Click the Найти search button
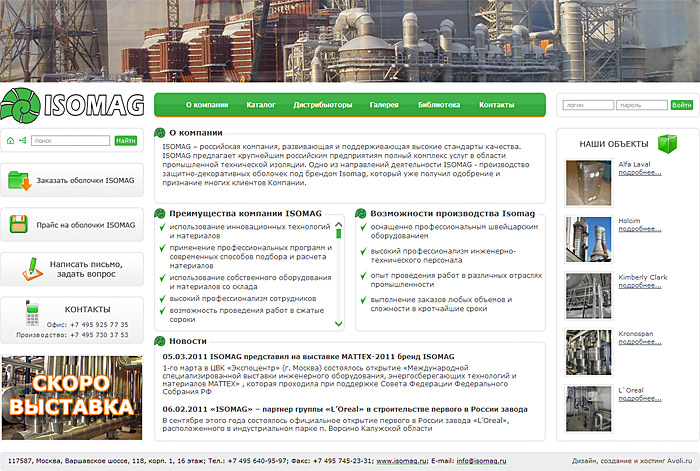This screenshot has height=471, width=700. coord(125,141)
